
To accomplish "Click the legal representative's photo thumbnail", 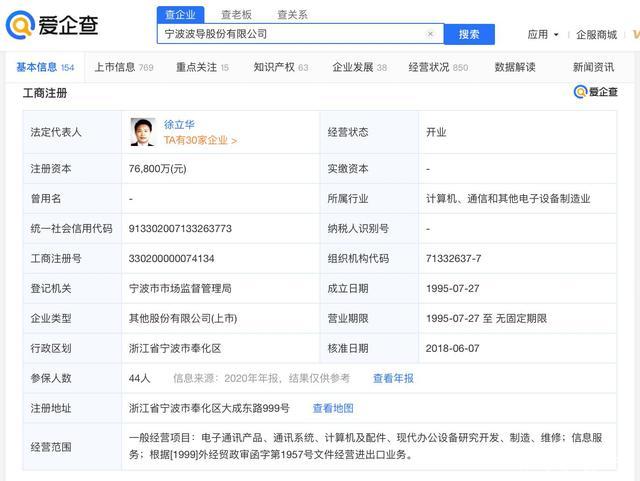I will tap(143, 132).
